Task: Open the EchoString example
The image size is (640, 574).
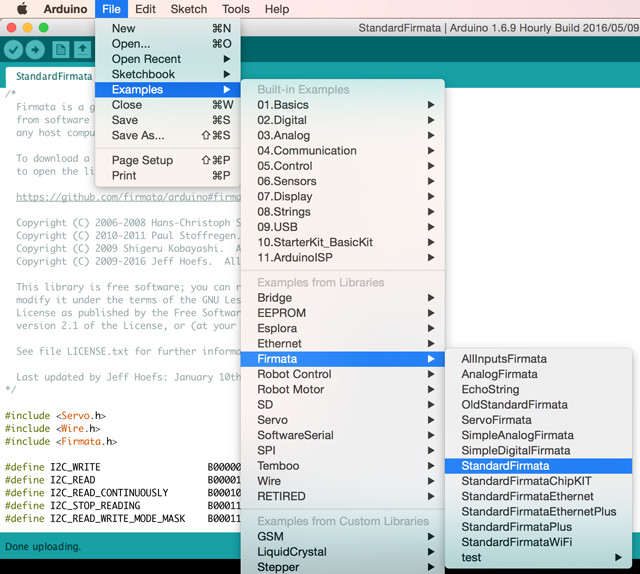Action: pos(538,389)
